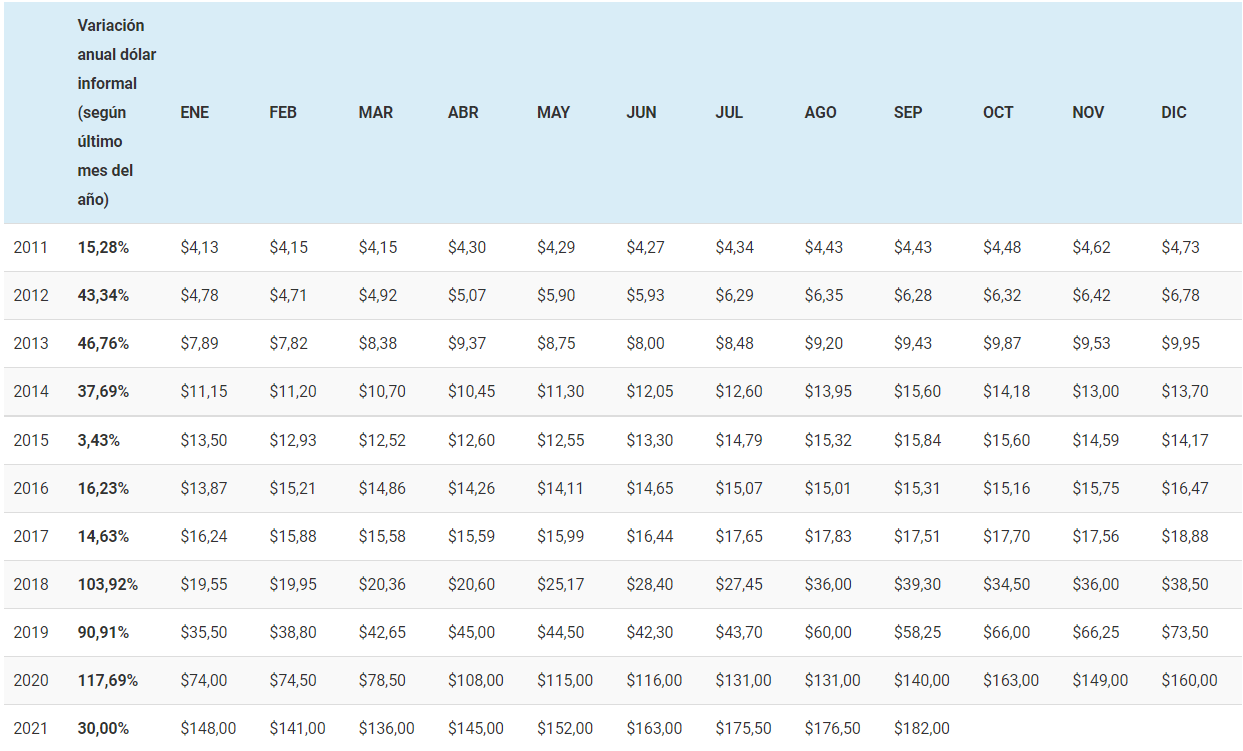Select the AGO 2019 value $60,00
1243x751 pixels.
tap(828, 632)
